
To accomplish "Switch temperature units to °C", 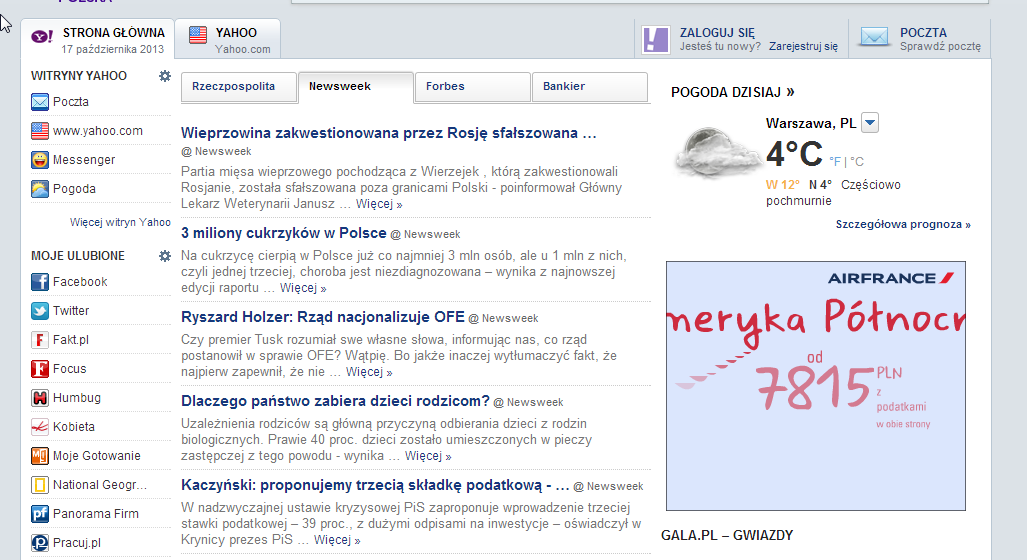I will (x=857, y=161).
